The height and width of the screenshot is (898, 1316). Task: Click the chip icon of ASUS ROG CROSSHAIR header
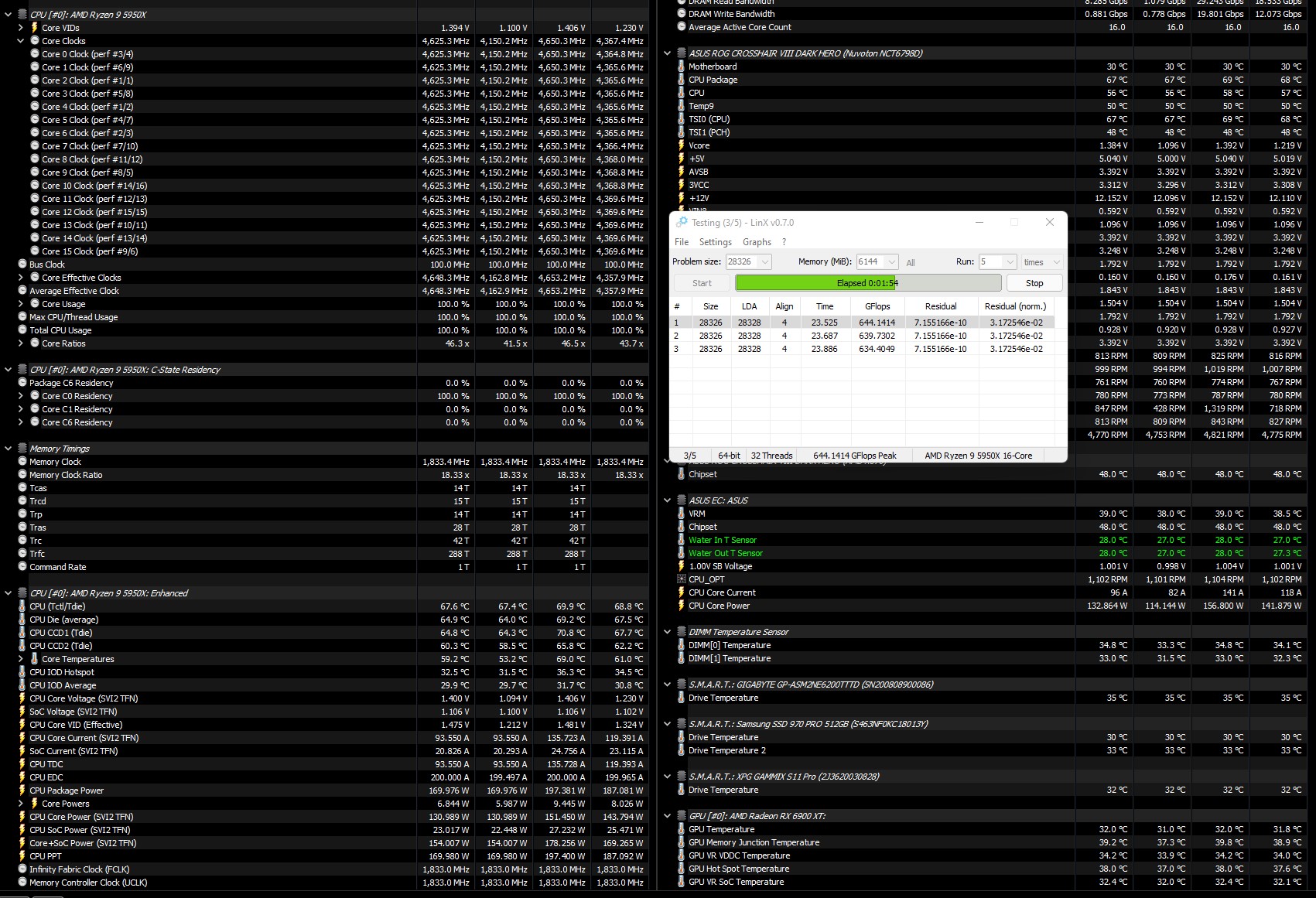[x=682, y=53]
